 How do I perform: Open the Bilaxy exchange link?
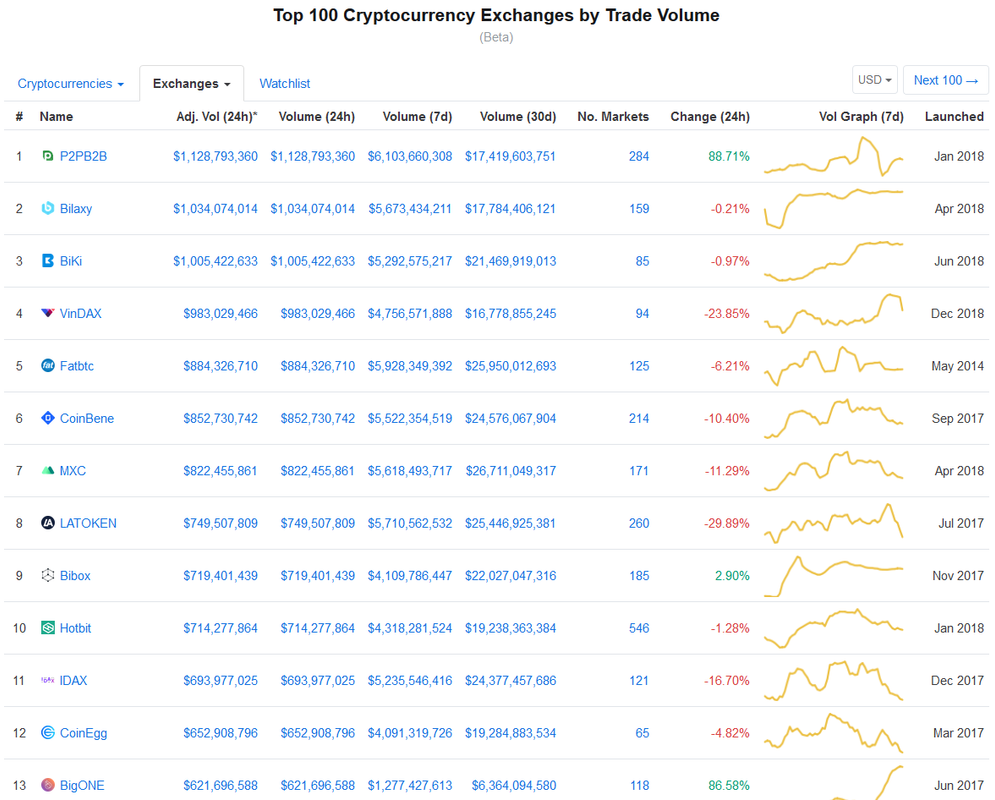[x=76, y=209]
